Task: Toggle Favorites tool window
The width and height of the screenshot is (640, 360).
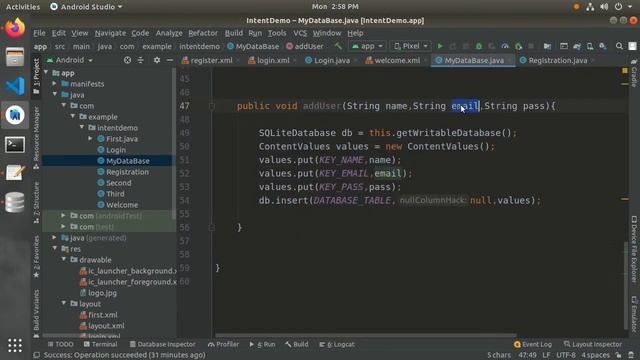Action: point(36,256)
